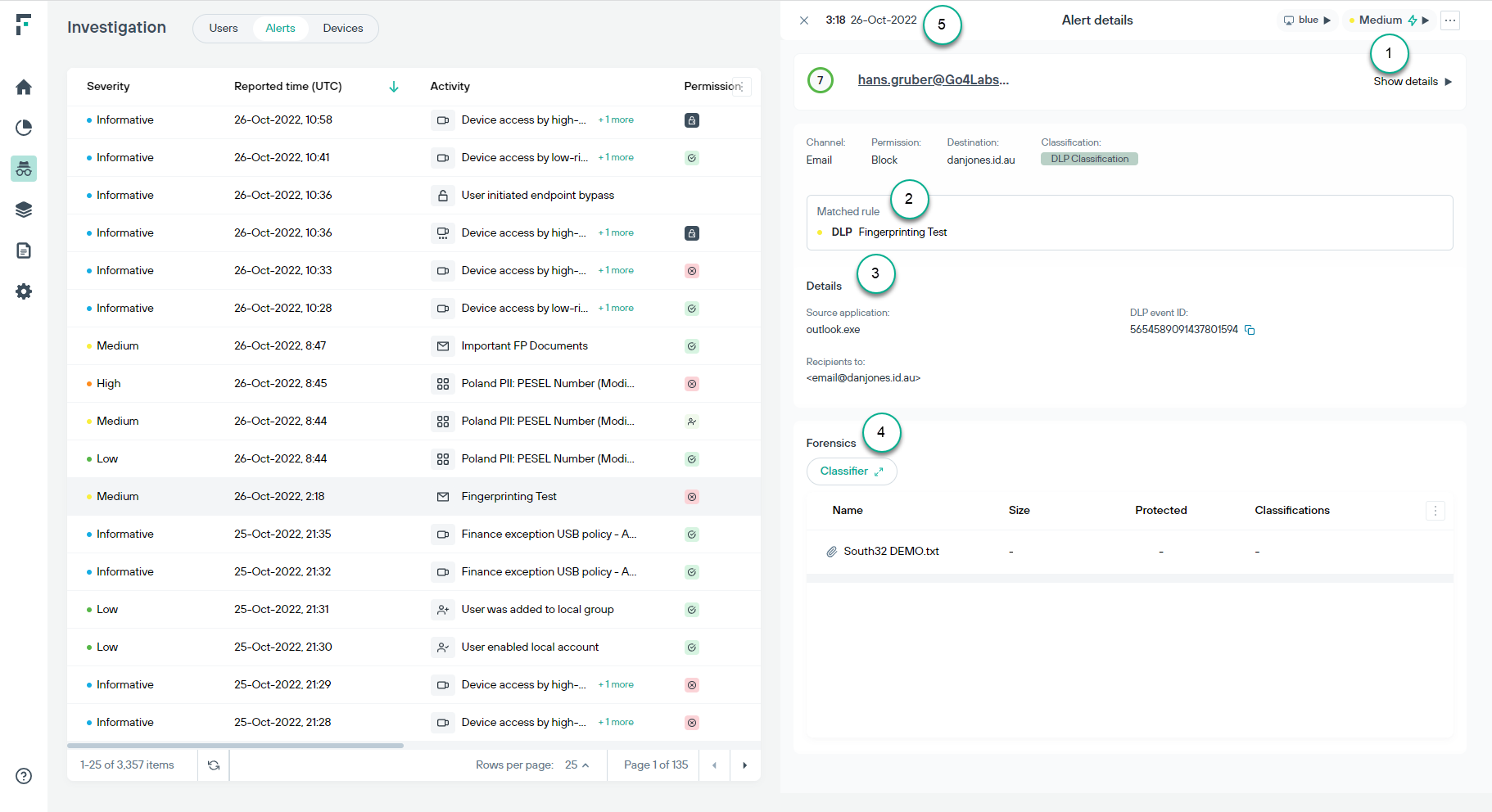The image size is (1492, 812).
Task: Expand the blue device dropdown
Action: (x=1308, y=20)
